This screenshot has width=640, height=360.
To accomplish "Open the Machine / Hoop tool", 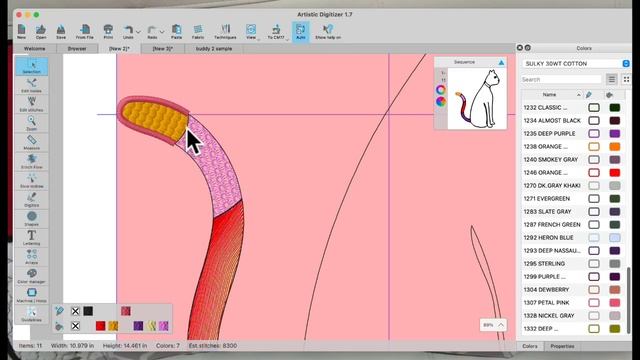I will [31, 296].
